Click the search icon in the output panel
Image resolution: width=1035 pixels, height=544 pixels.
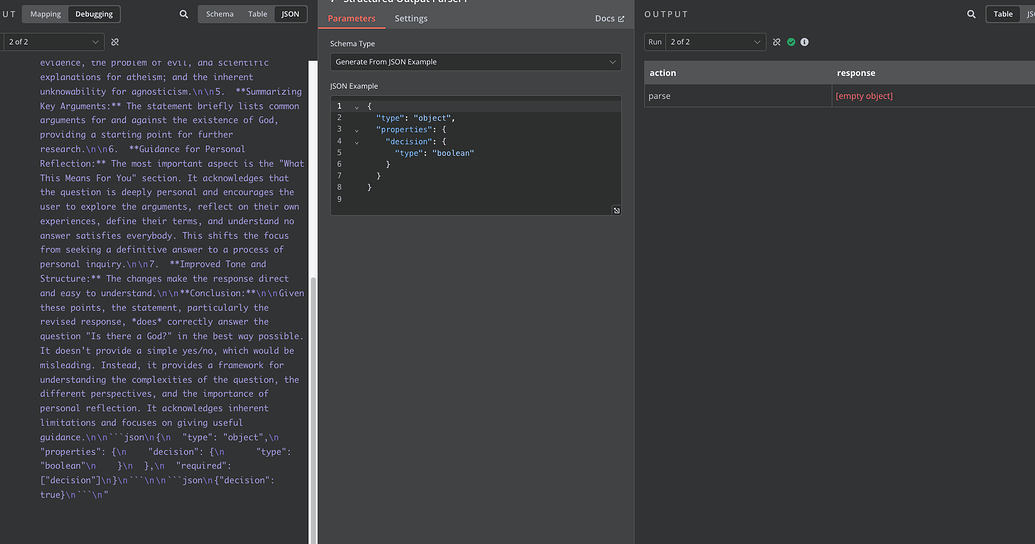point(971,14)
